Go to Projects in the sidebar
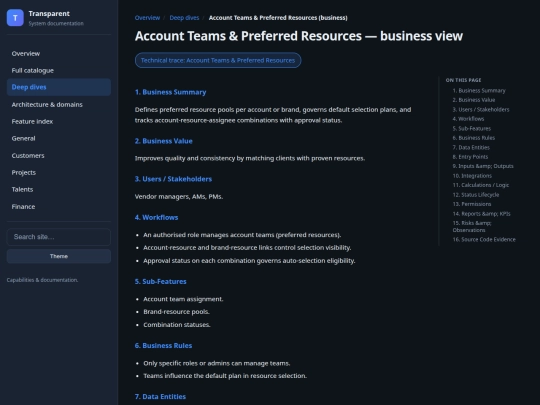The width and height of the screenshot is (540, 405). tap(59, 173)
